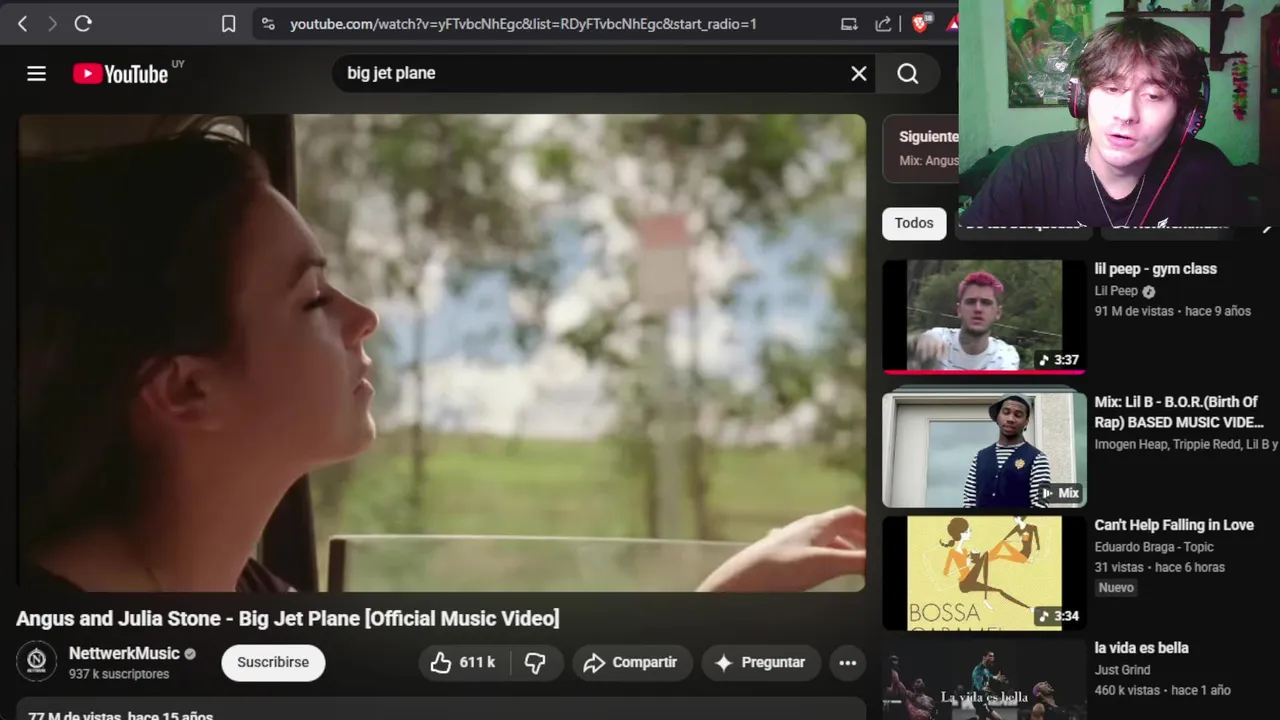Click 'Eduardo Braga - Topic' channel name
The image size is (1280, 720).
click(1154, 547)
